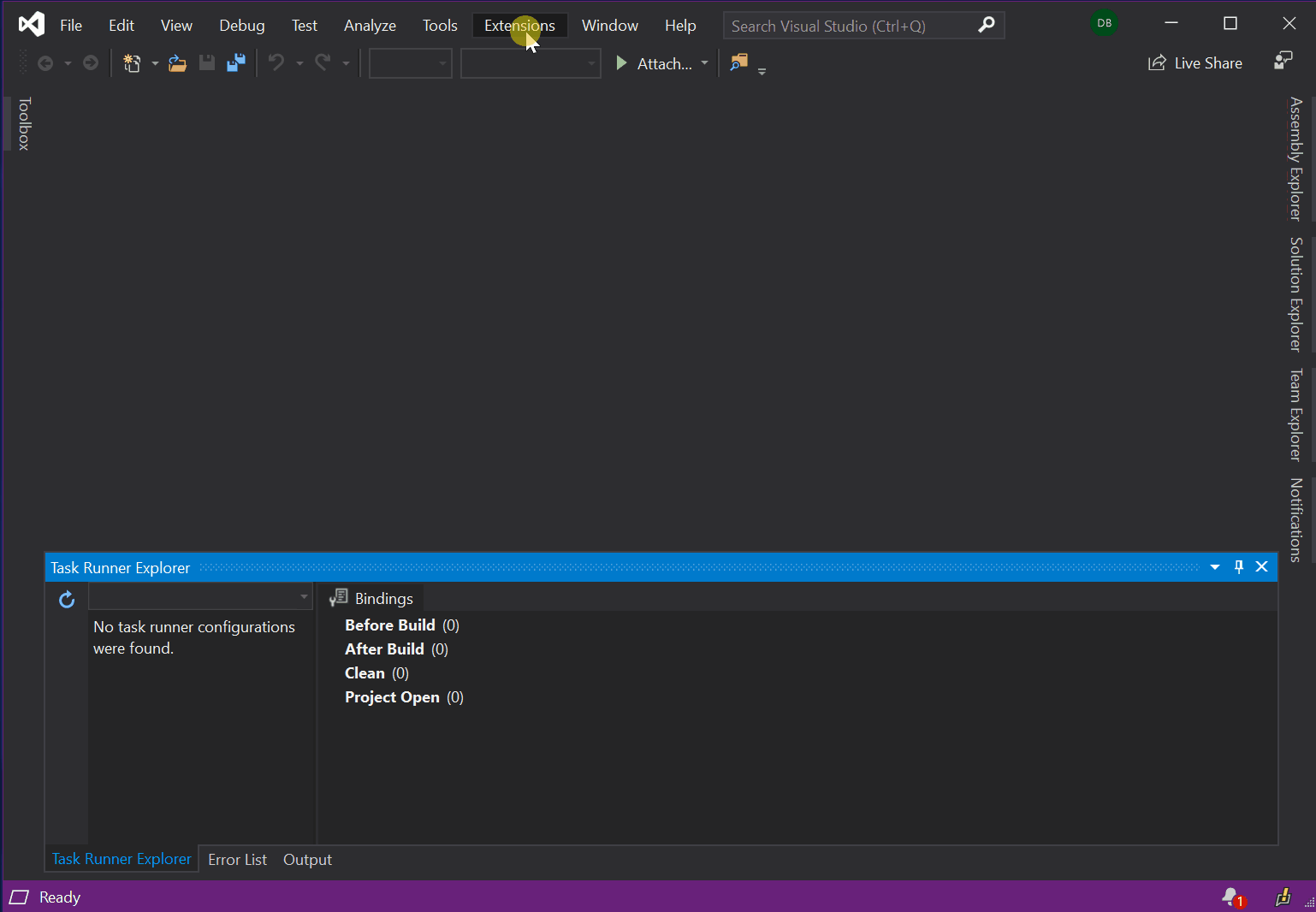This screenshot has height=912, width=1316.
Task: Select the Bindings tab
Action: click(371, 598)
